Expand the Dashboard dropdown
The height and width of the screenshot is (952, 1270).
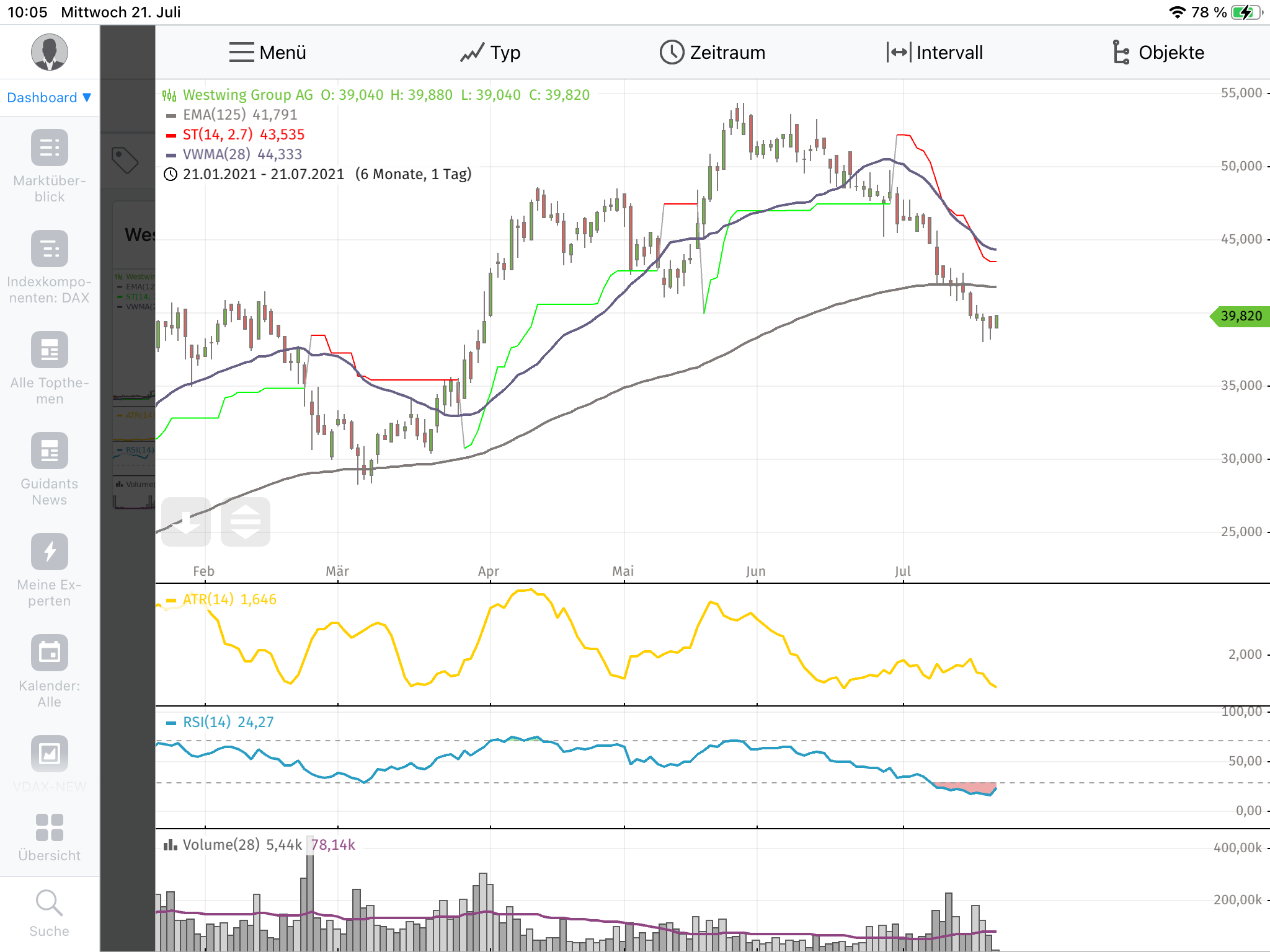[49, 97]
